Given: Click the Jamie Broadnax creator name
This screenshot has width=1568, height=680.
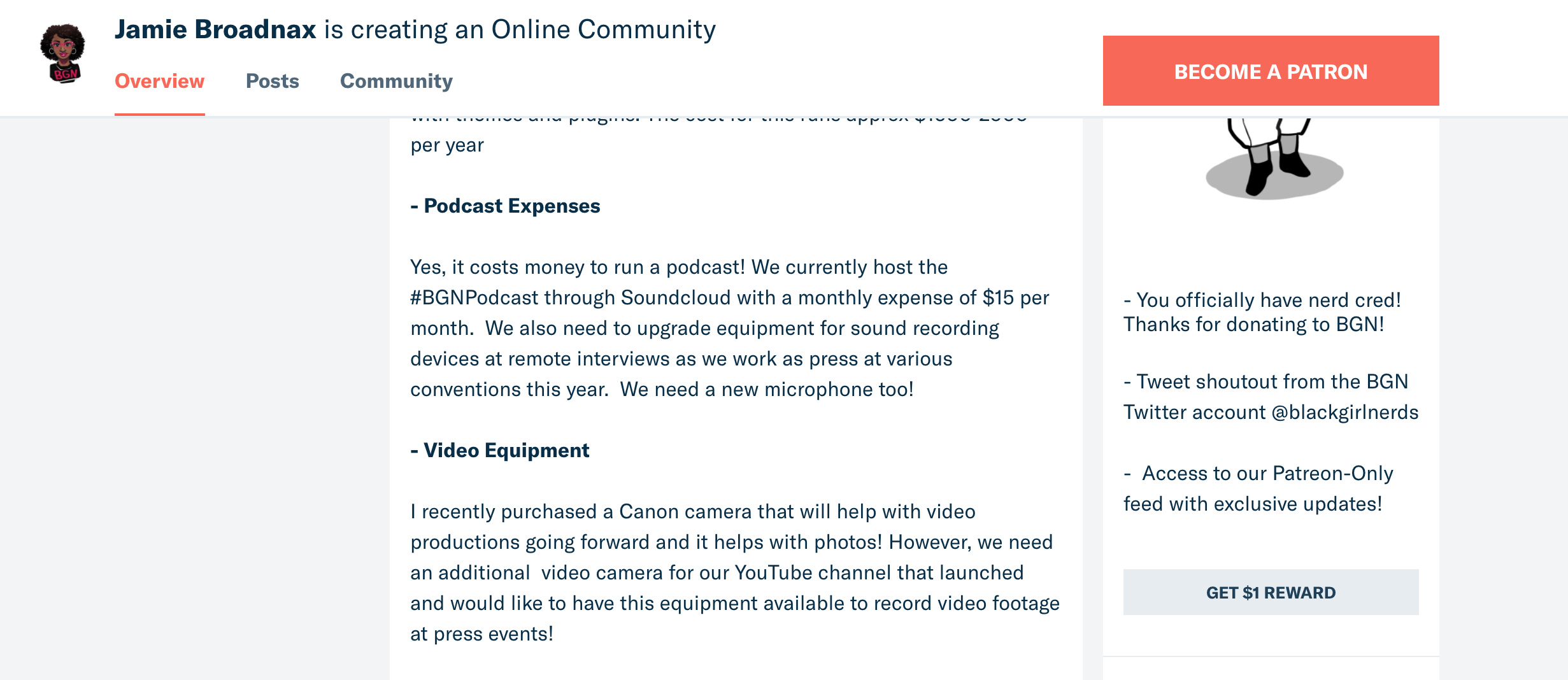Looking at the screenshot, I should pyautogui.click(x=215, y=29).
